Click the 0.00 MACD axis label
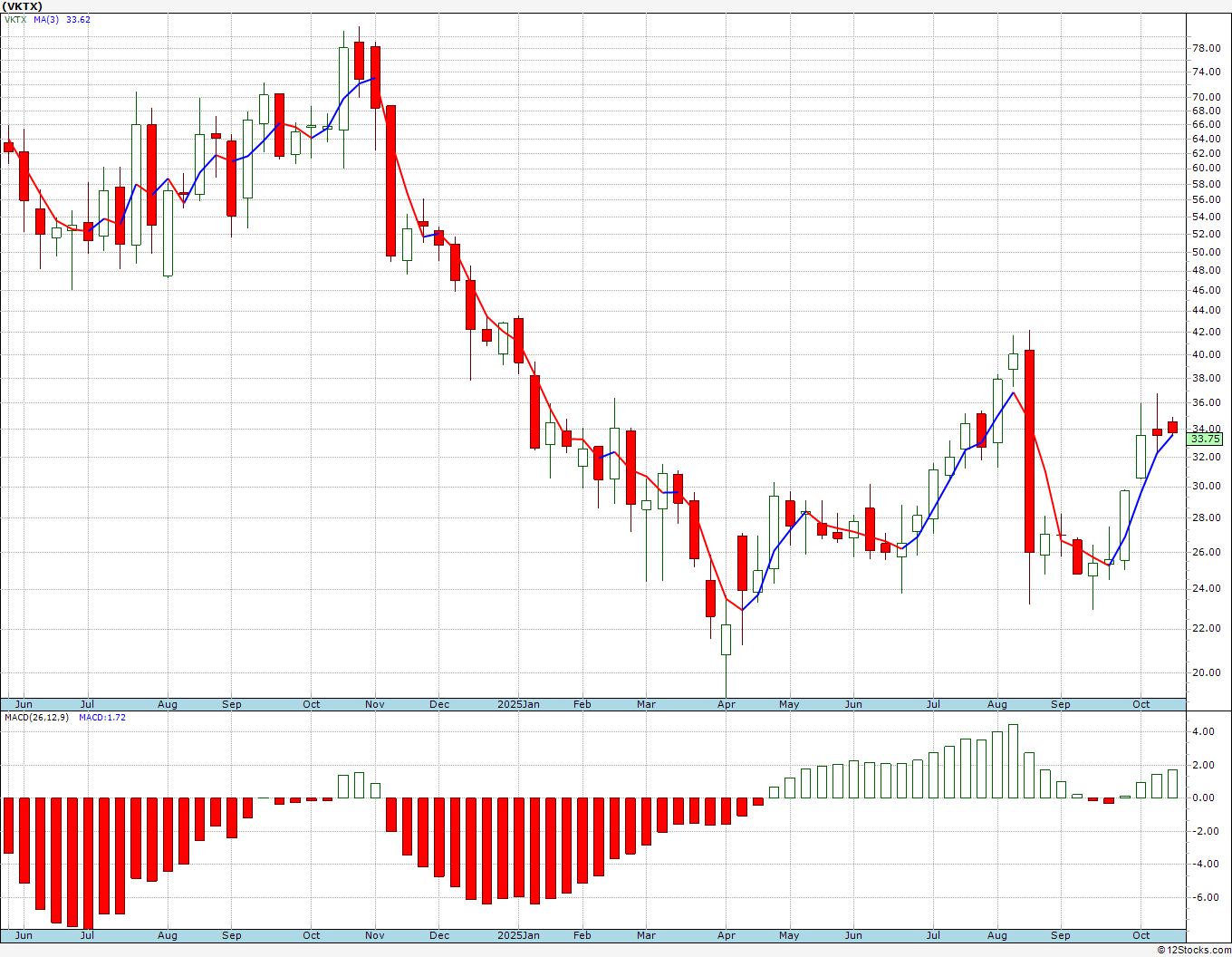 pos(1204,797)
